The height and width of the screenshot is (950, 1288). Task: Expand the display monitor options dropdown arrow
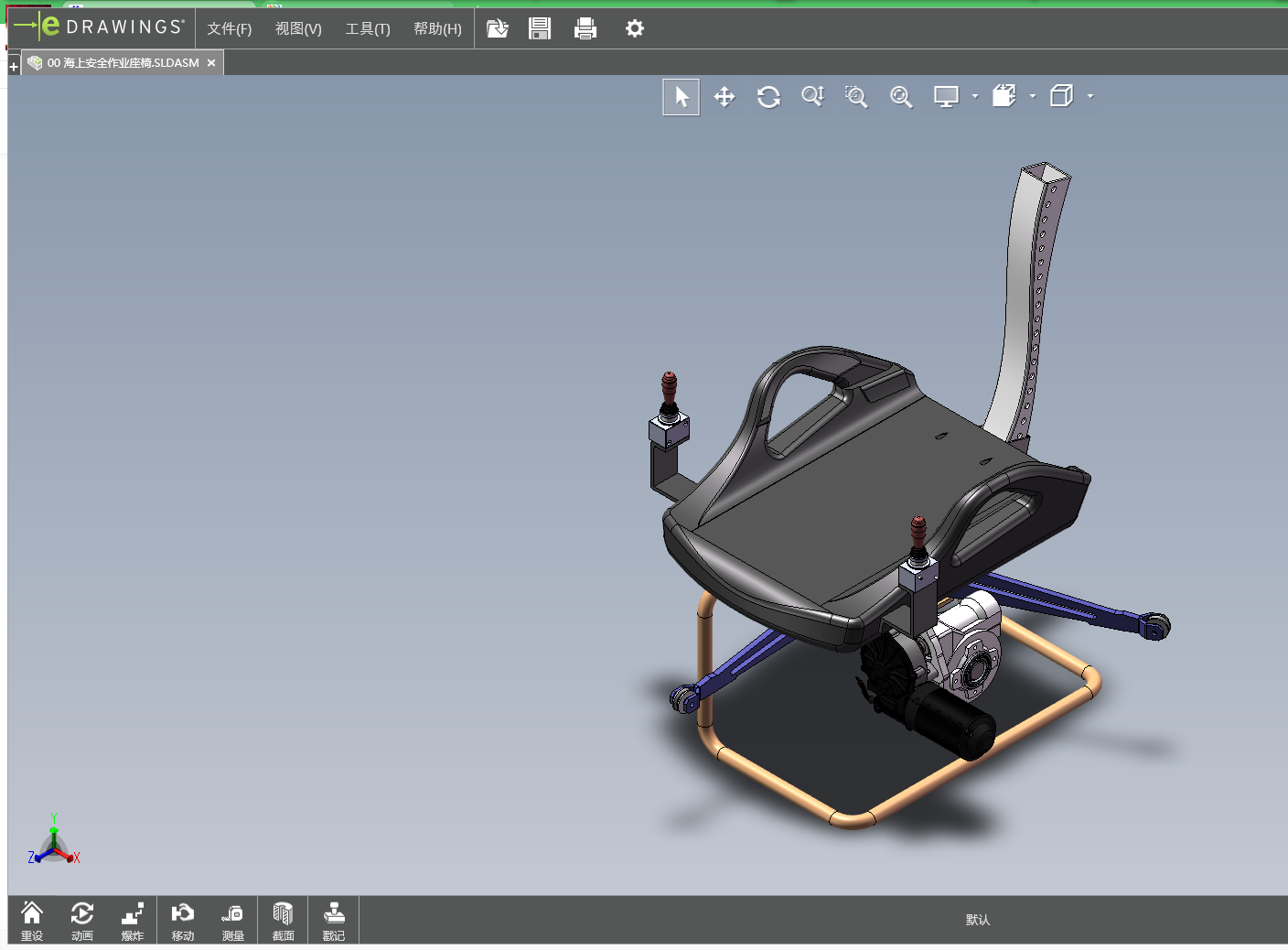975,96
